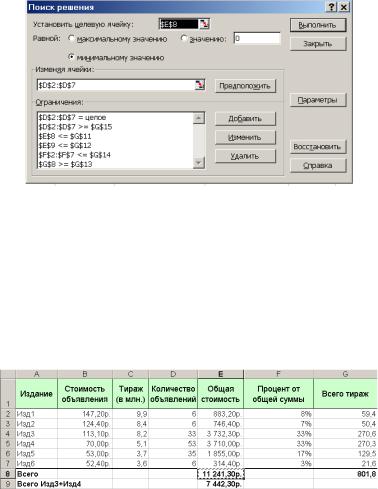This screenshot has width=378, height=489.
Task: Click cell Изд6
Action: tap(37, 463)
